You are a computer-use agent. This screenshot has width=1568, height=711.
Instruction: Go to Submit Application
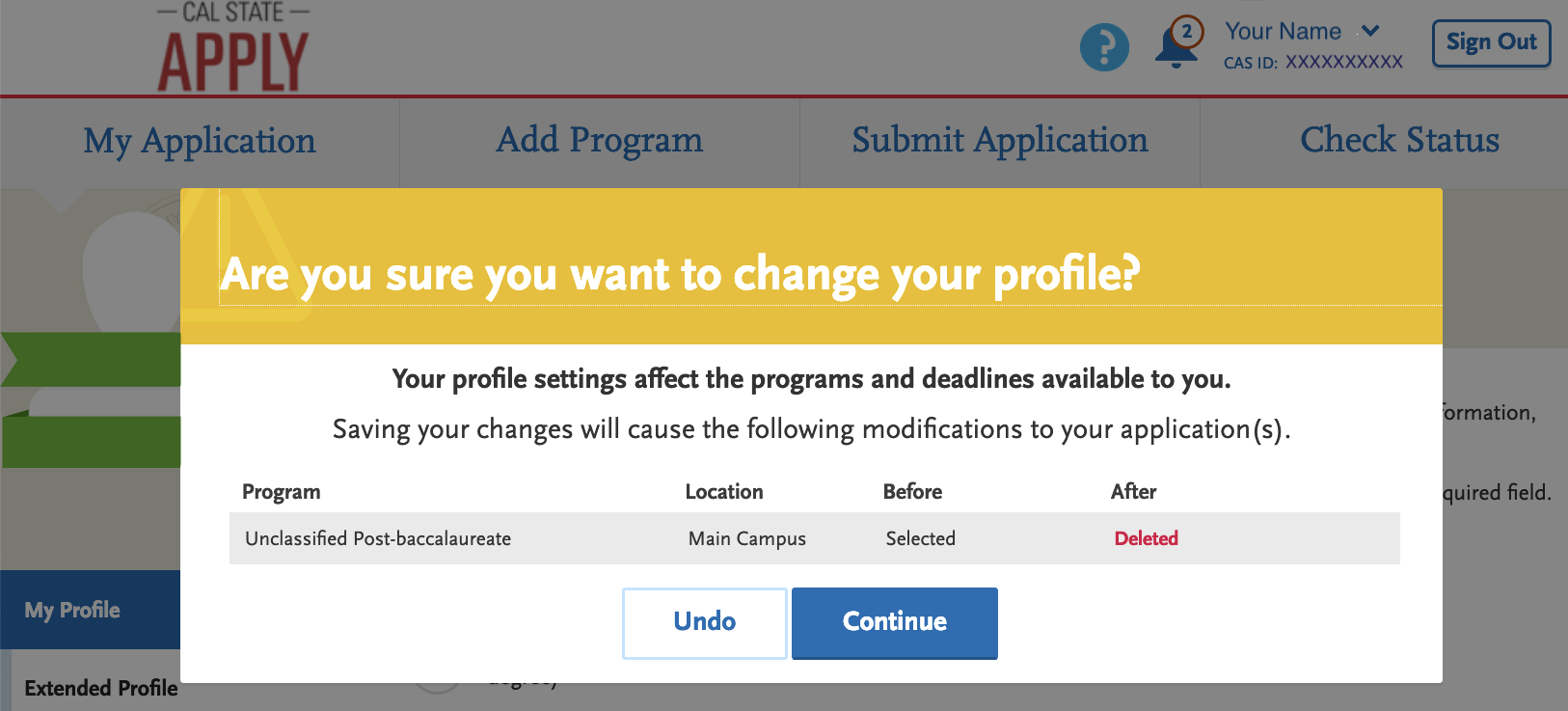click(999, 141)
